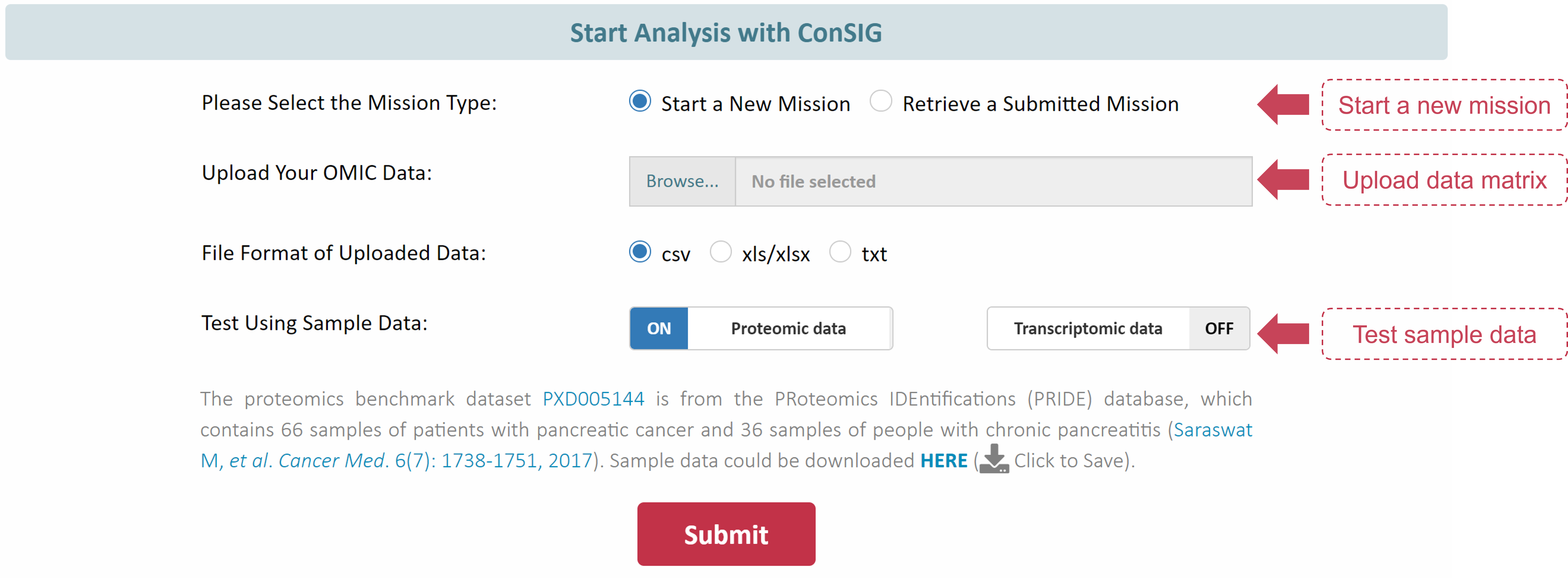Click the red Submit button

pyautogui.click(x=726, y=534)
